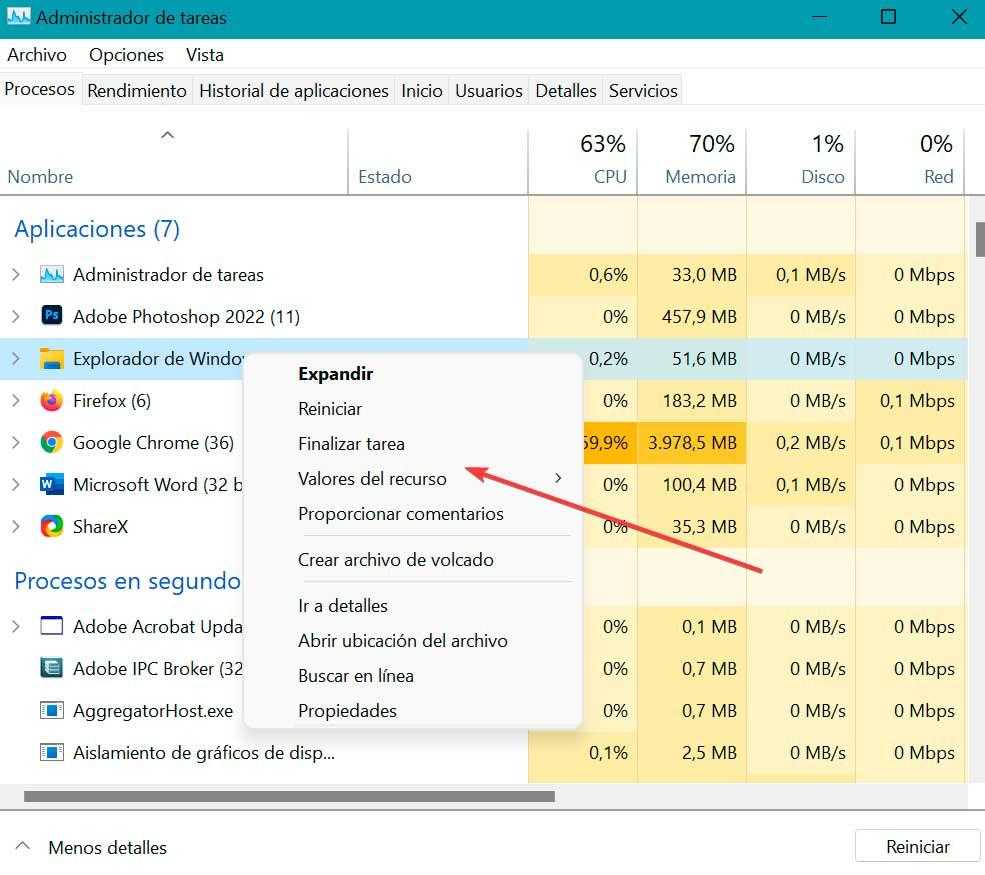Sort processes by Memoria column
985x875 pixels.
point(700,177)
